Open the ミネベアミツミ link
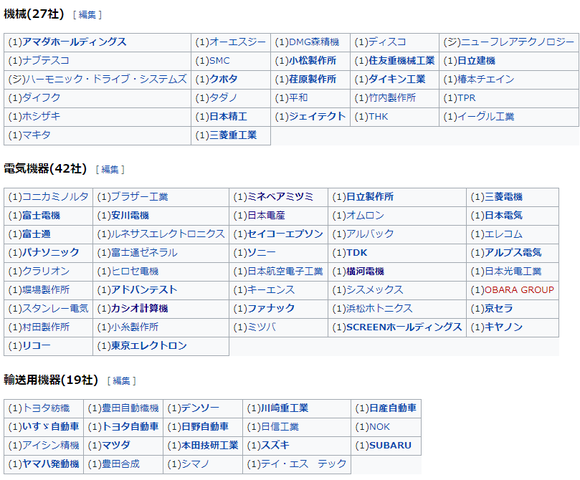The image size is (580, 480). [x=280, y=197]
